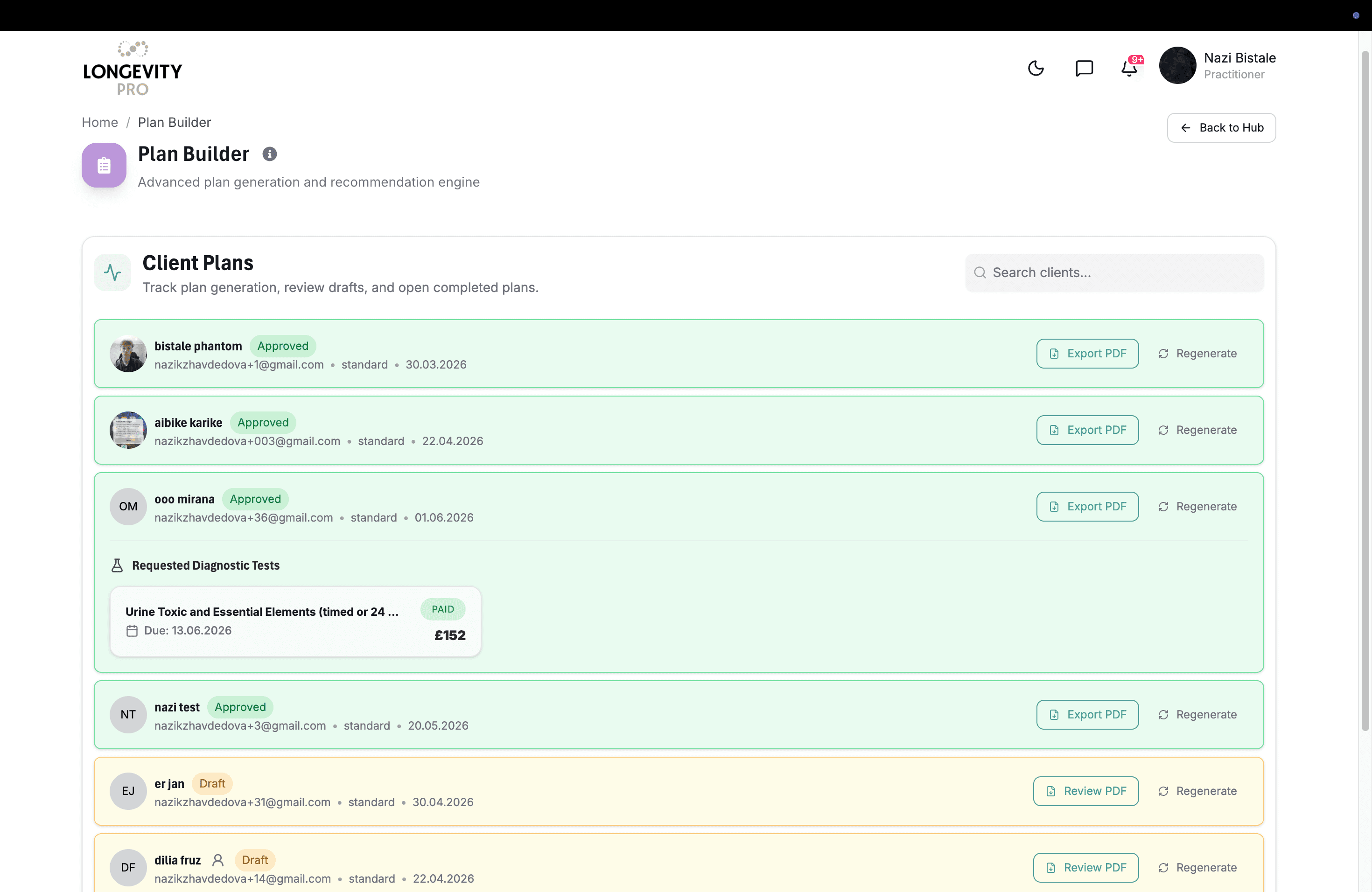The height and width of the screenshot is (892, 1372).
Task: Click Draft badge for er jan
Action: tap(212, 784)
